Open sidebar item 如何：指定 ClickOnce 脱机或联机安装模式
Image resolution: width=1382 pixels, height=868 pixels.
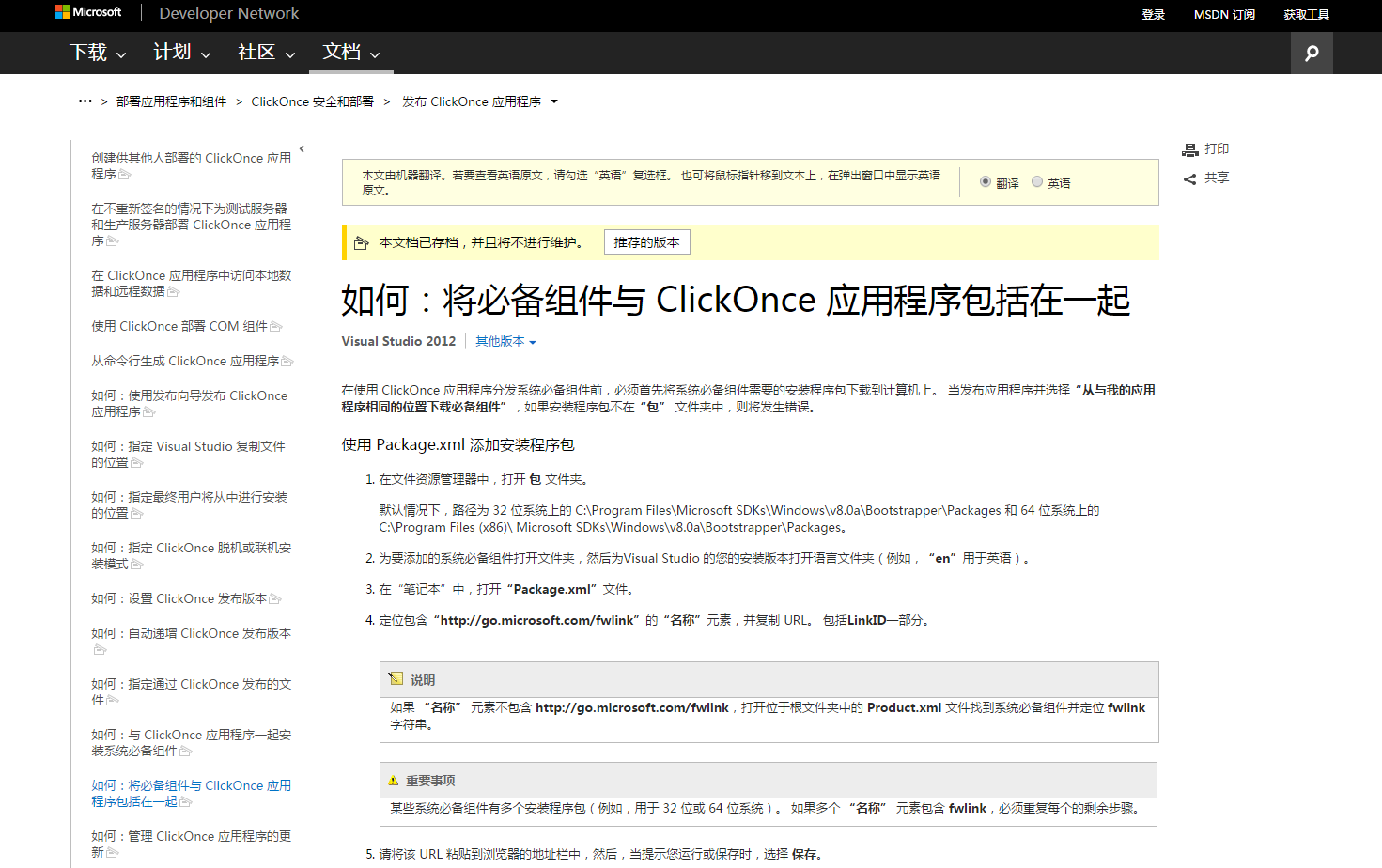coord(191,556)
